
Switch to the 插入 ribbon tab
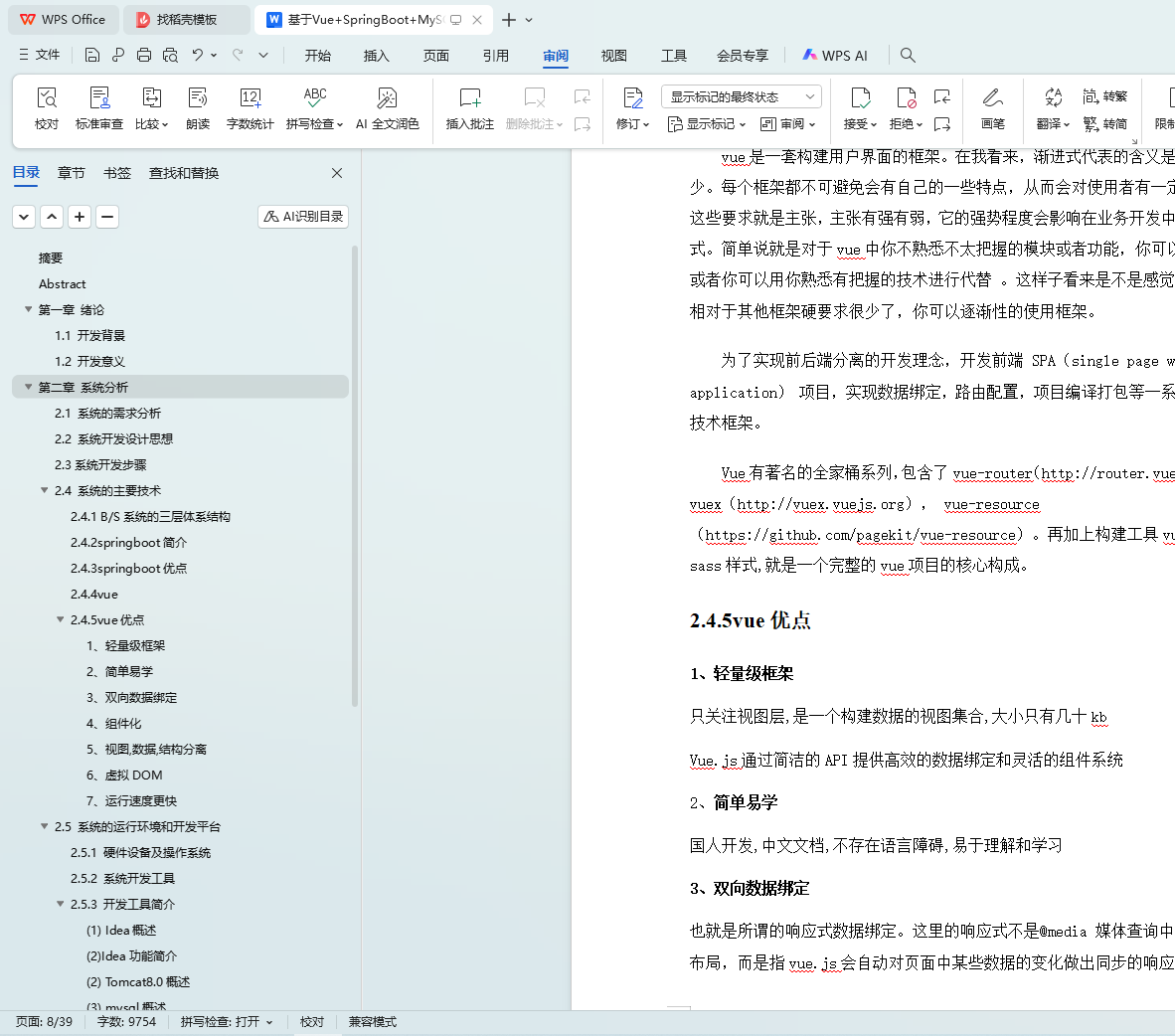[376, 56]
